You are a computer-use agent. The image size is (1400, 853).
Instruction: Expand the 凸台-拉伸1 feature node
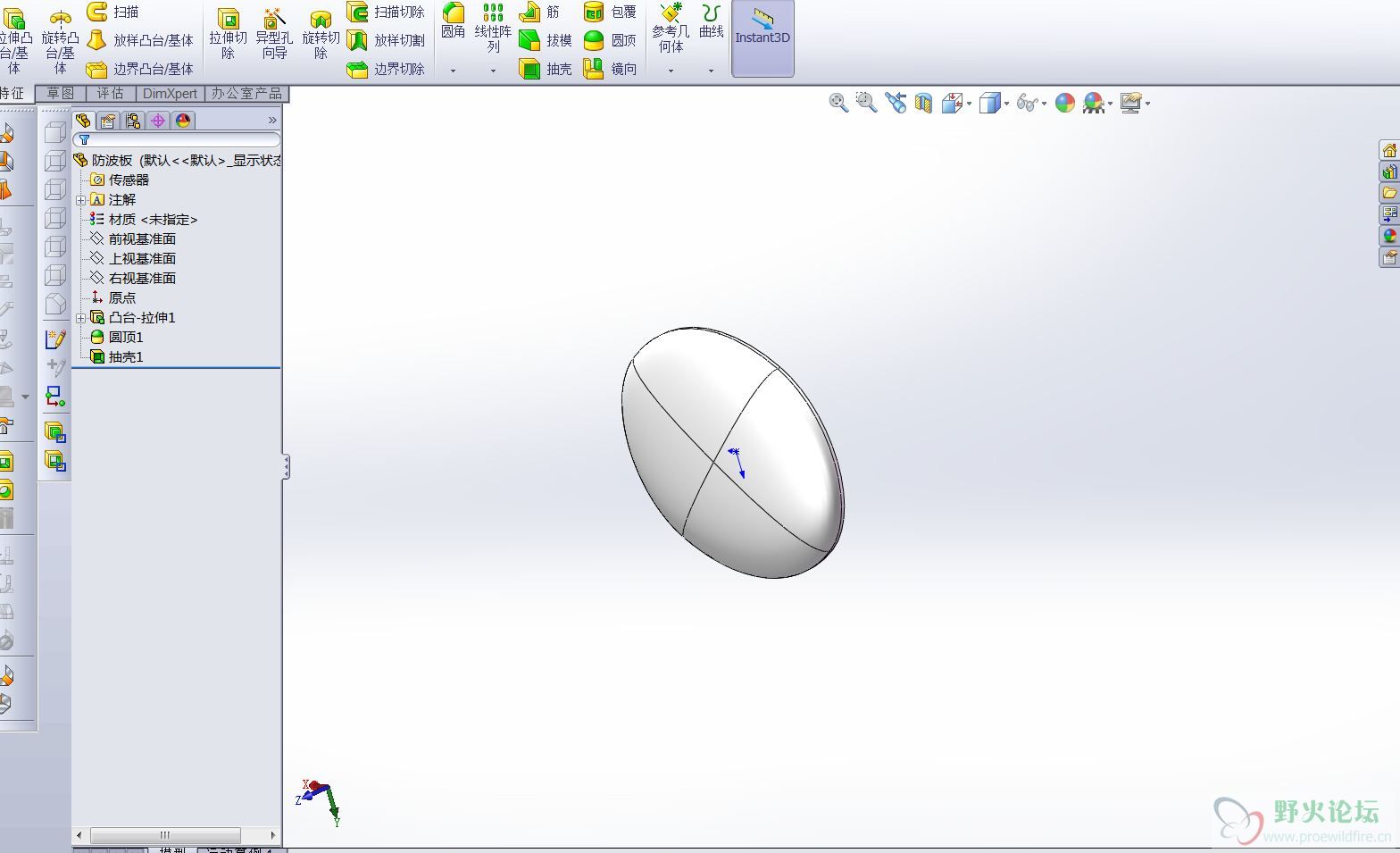(x=81, y=318)
